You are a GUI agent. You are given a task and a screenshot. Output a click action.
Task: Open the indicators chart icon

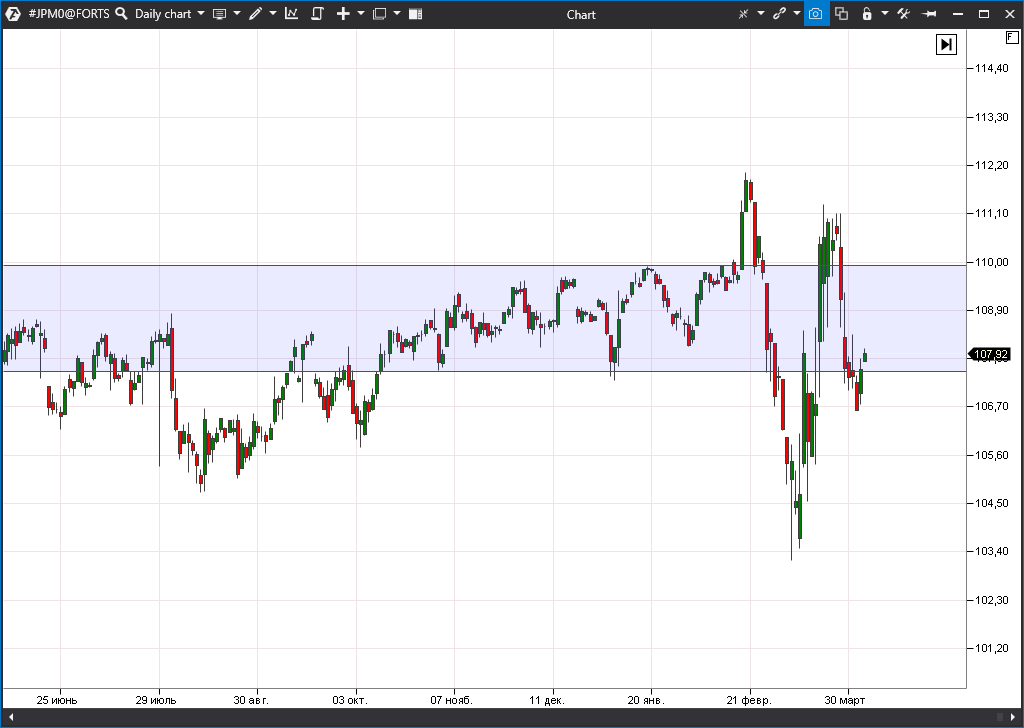click(291, 14)
